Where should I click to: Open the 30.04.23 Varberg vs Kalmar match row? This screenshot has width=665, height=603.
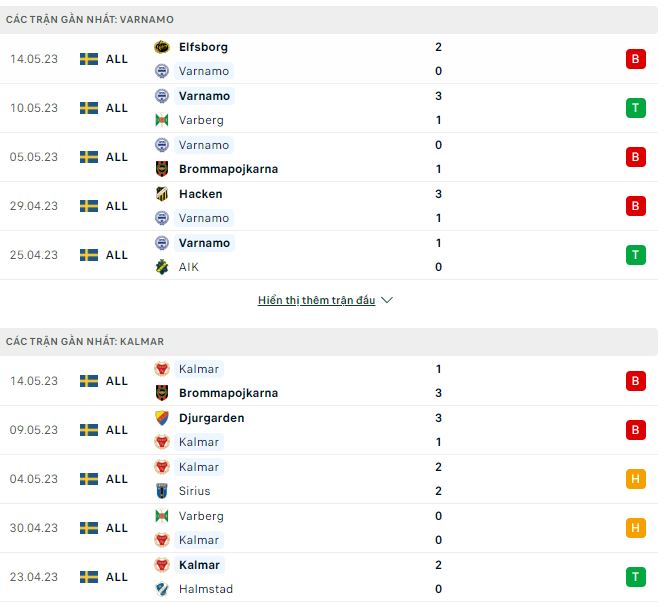point(329,528)
